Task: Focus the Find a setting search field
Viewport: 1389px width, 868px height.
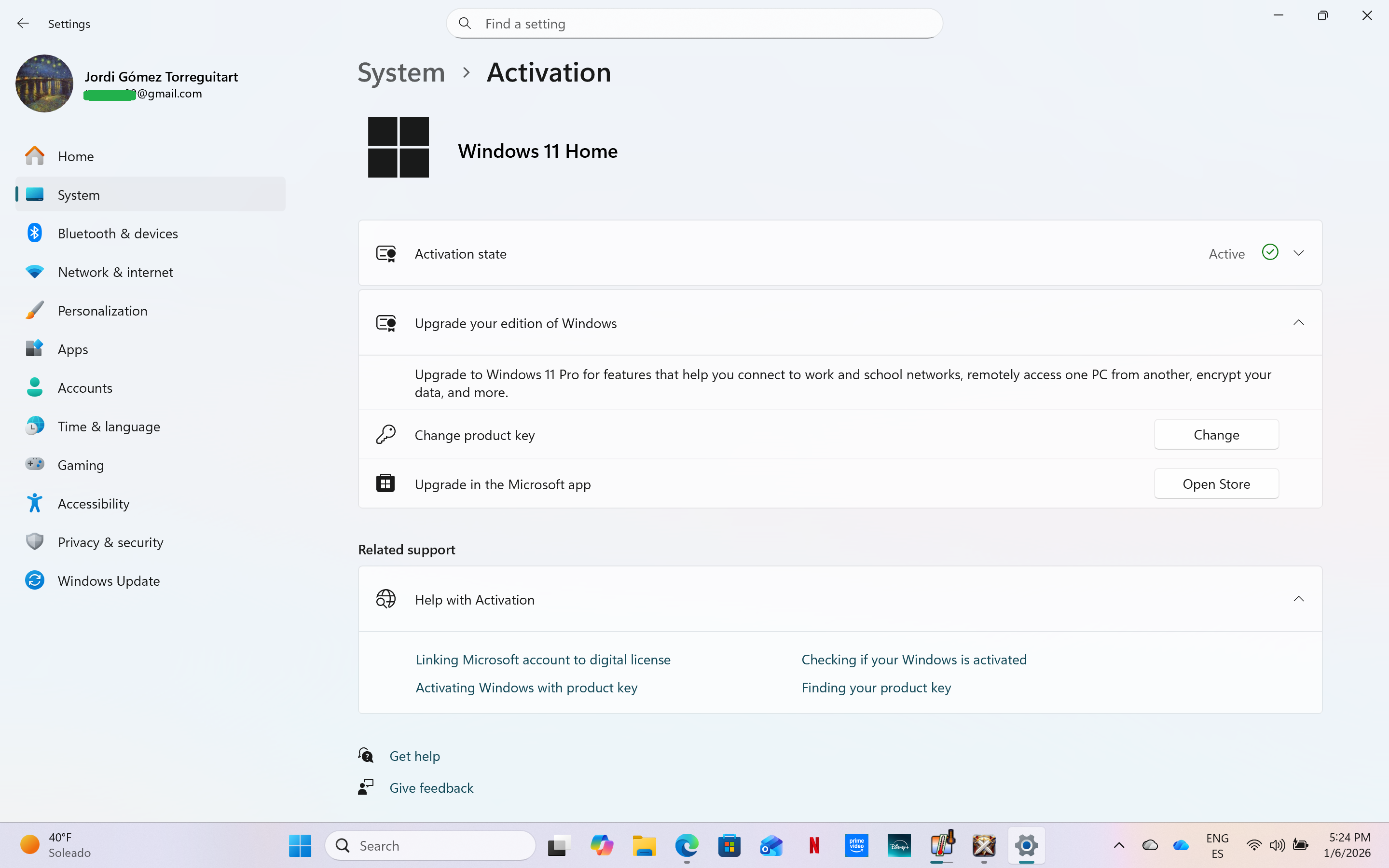Action: tap(695, 24)
